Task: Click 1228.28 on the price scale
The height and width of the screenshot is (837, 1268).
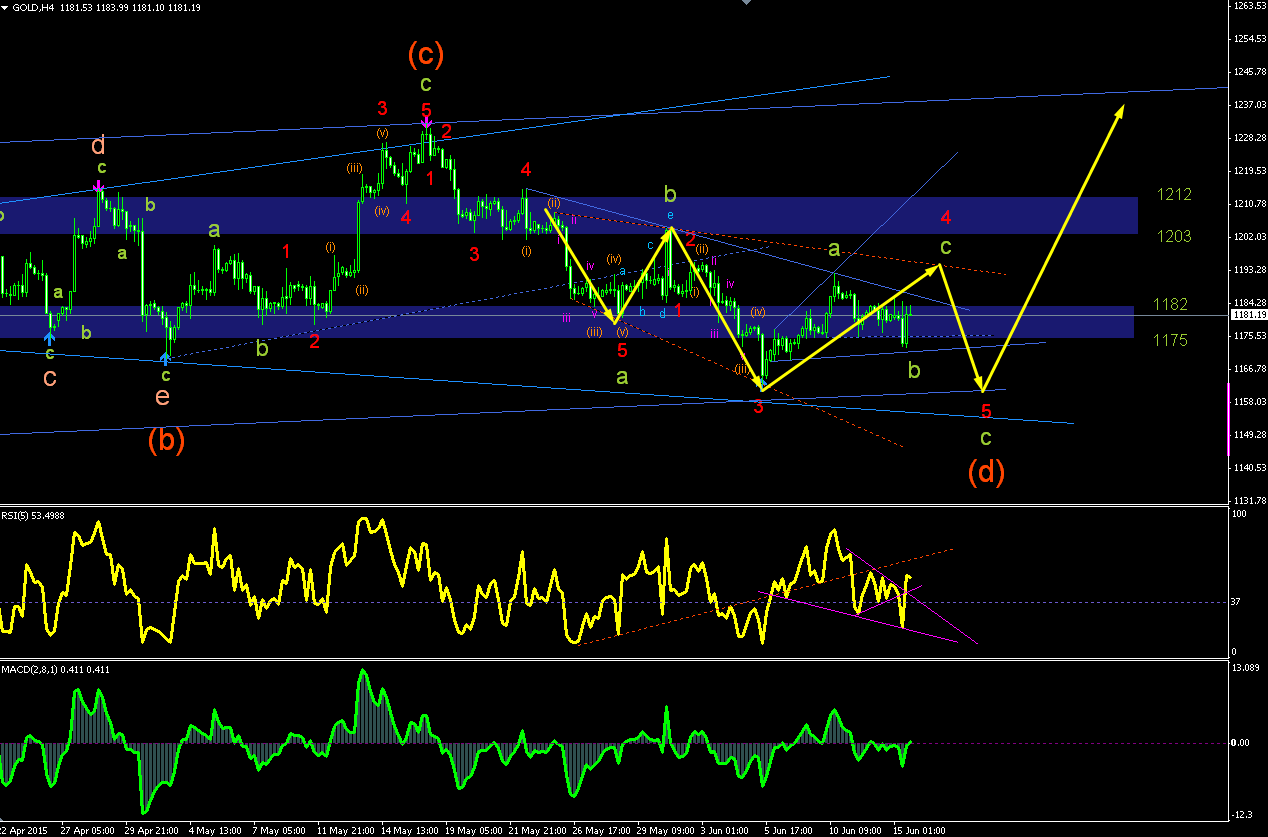Action: pos(1248,138)
